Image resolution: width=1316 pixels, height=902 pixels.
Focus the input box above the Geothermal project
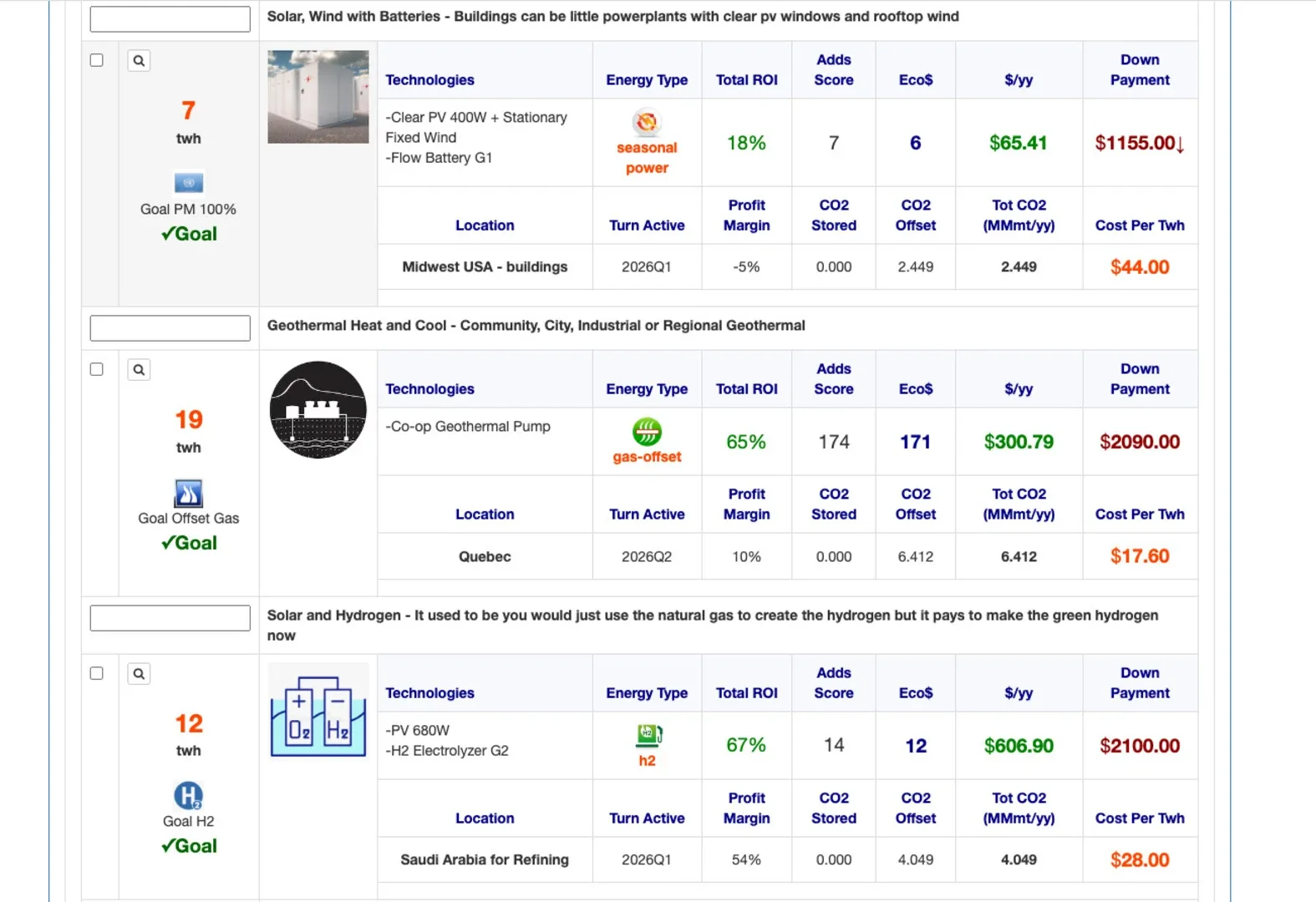click(x=170, y=328)
